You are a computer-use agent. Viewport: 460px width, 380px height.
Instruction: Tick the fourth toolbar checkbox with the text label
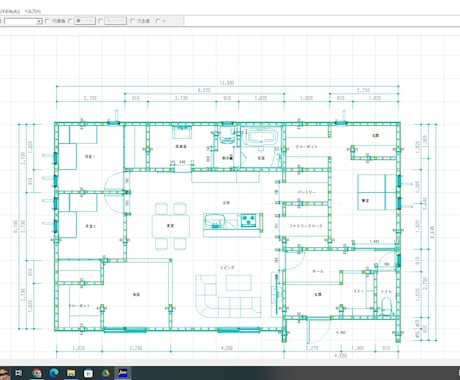(x=133, y=21)
